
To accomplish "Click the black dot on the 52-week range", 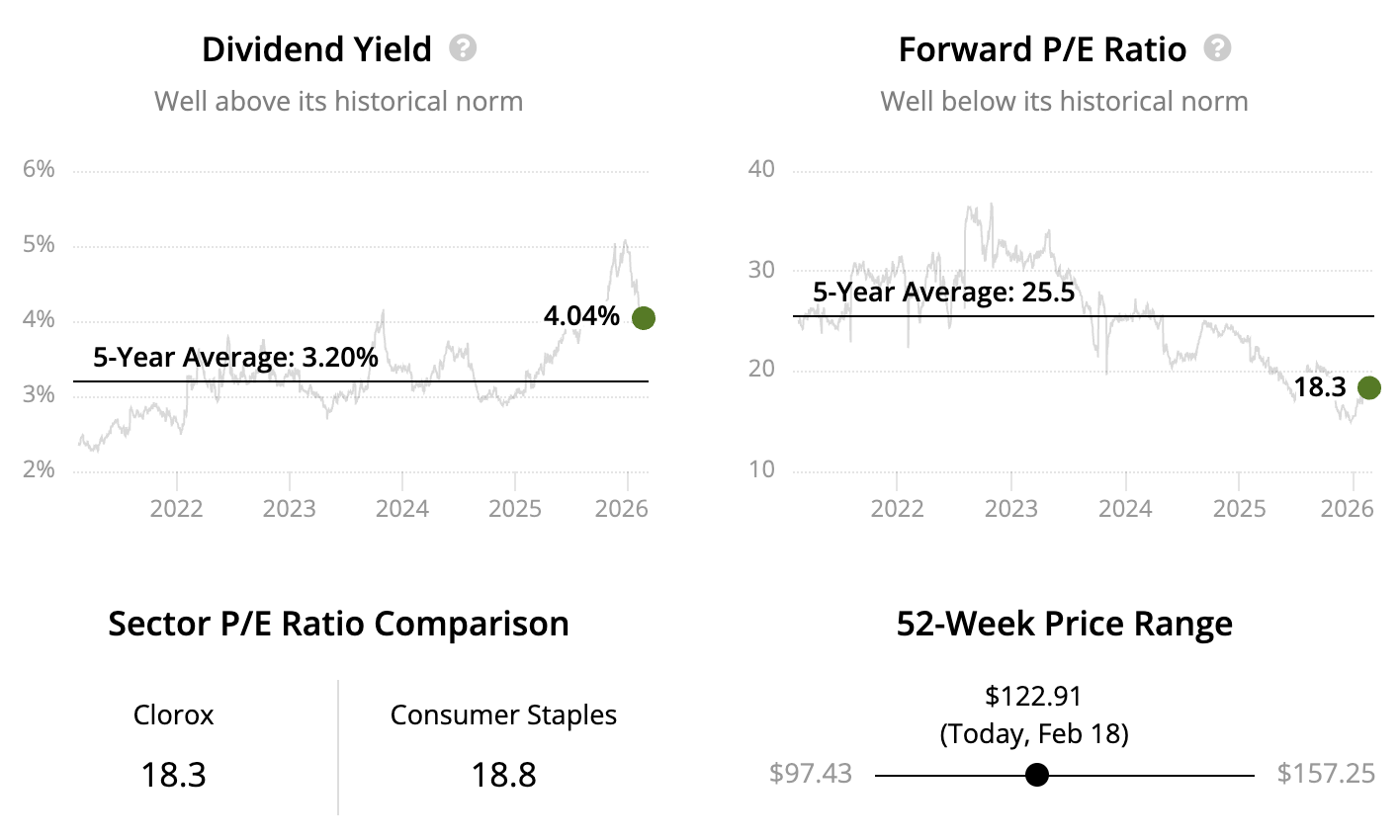I will (x=1036, y=775).
